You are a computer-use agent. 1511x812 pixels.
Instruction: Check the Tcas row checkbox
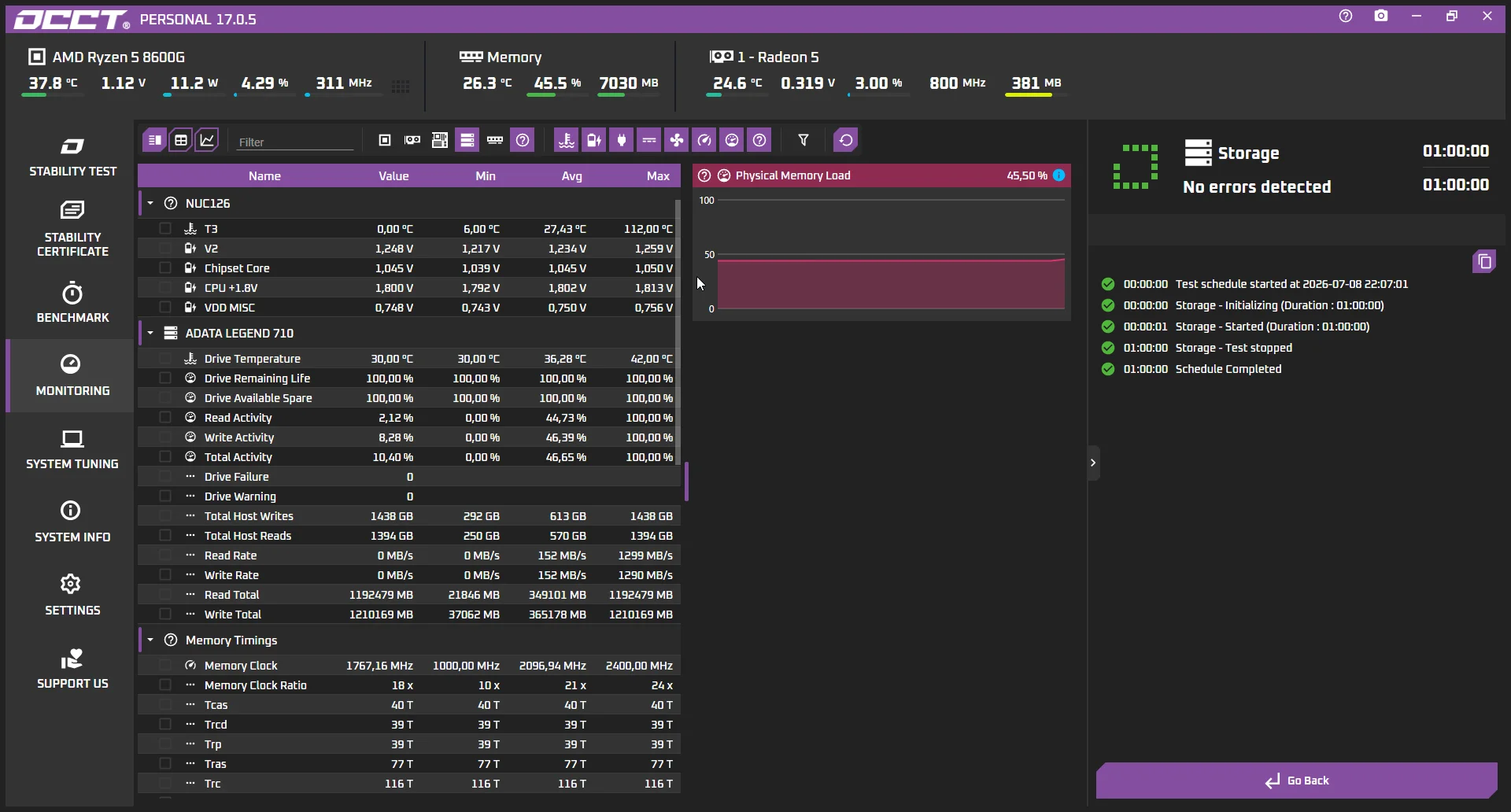pyautogui.click(x=165, y=704)
